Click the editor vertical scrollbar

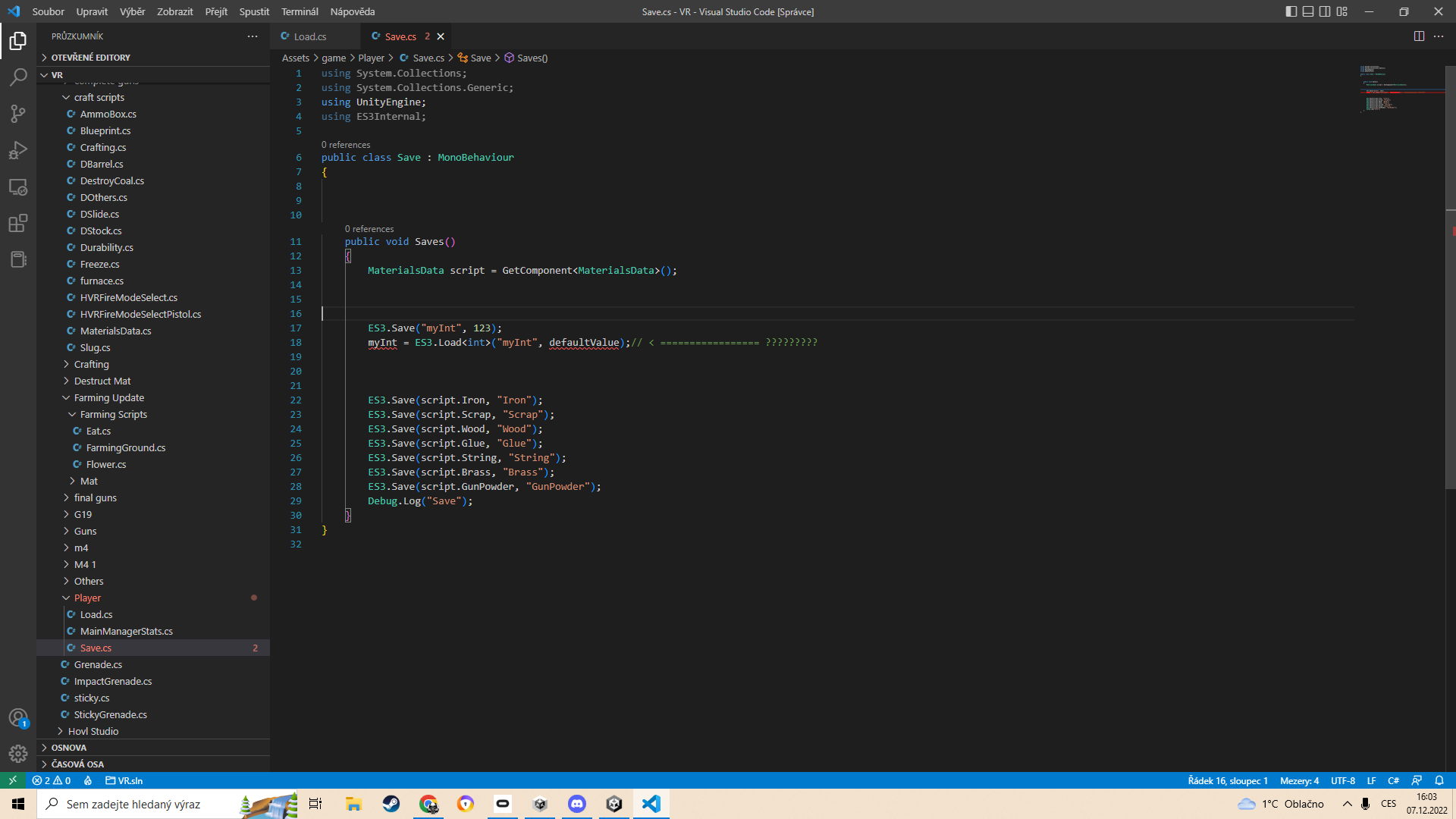click(1451, 277)
